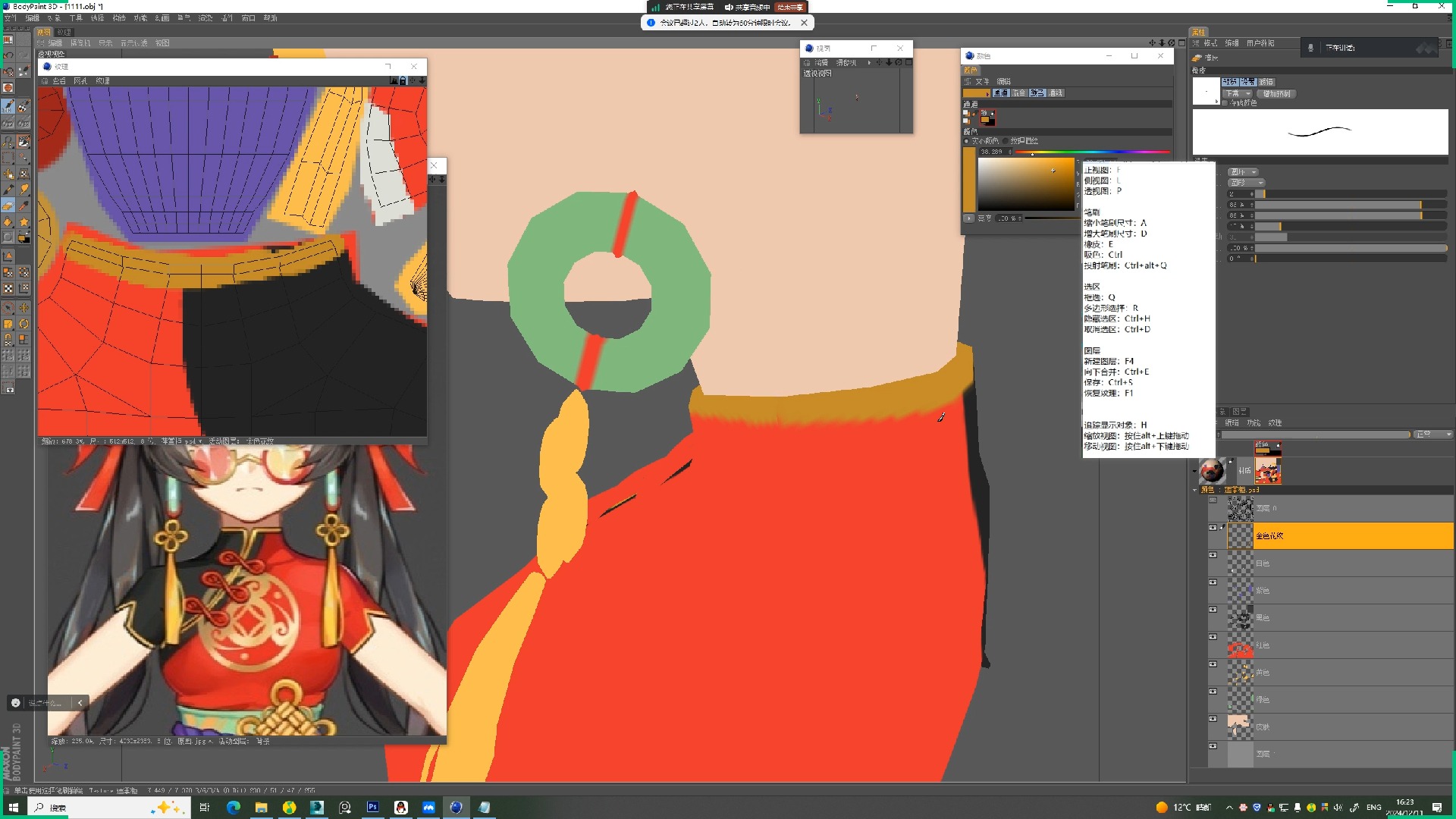
Task: Click the hue rainbow slider in color panel
Action: pos(1092,152)
